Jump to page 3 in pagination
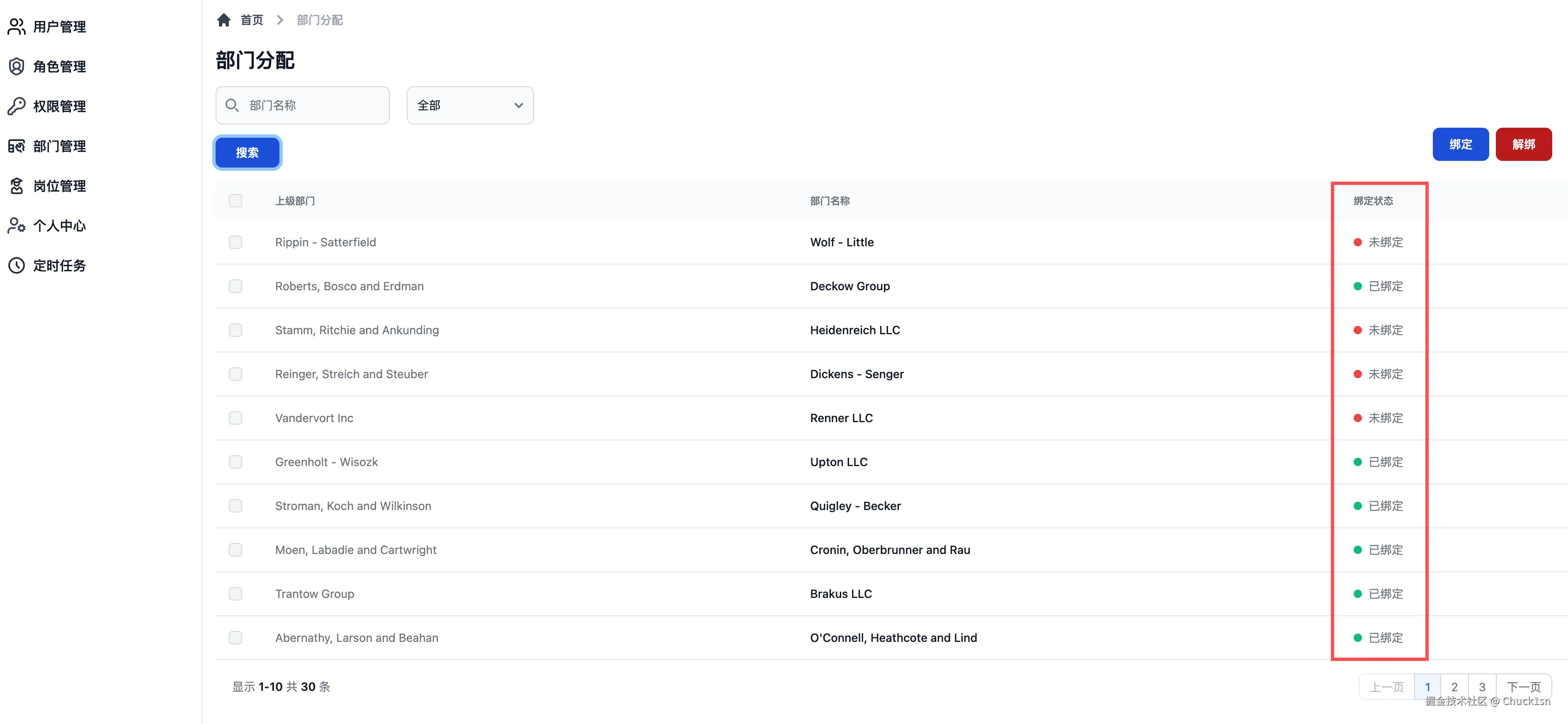The height and width of the screenshot is (724, 1568). pos(1482,687)
